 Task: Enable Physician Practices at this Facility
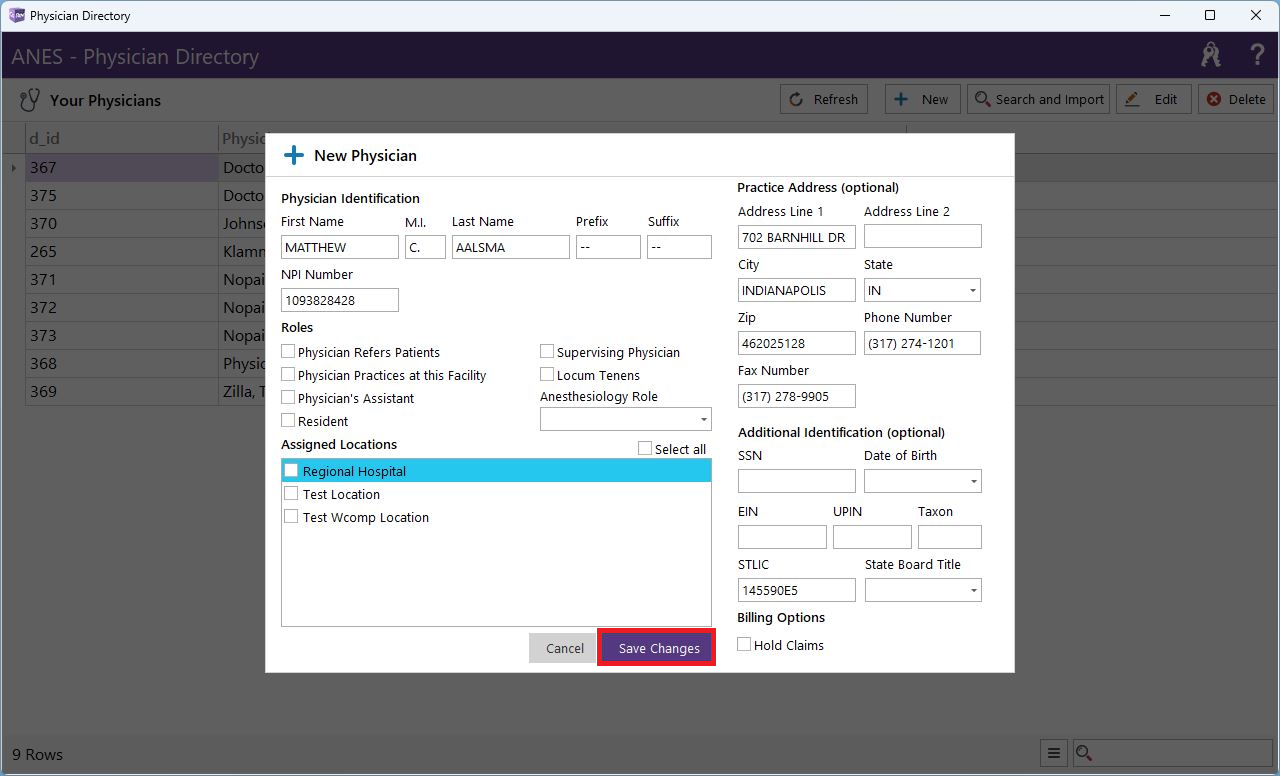288,374
